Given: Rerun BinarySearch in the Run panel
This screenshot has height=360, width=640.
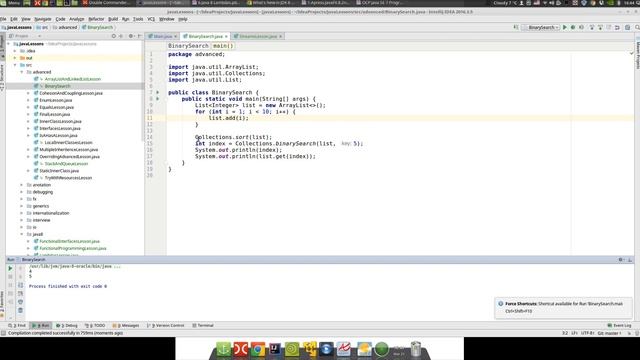Looking at the screenshot, I should point(10,268).
